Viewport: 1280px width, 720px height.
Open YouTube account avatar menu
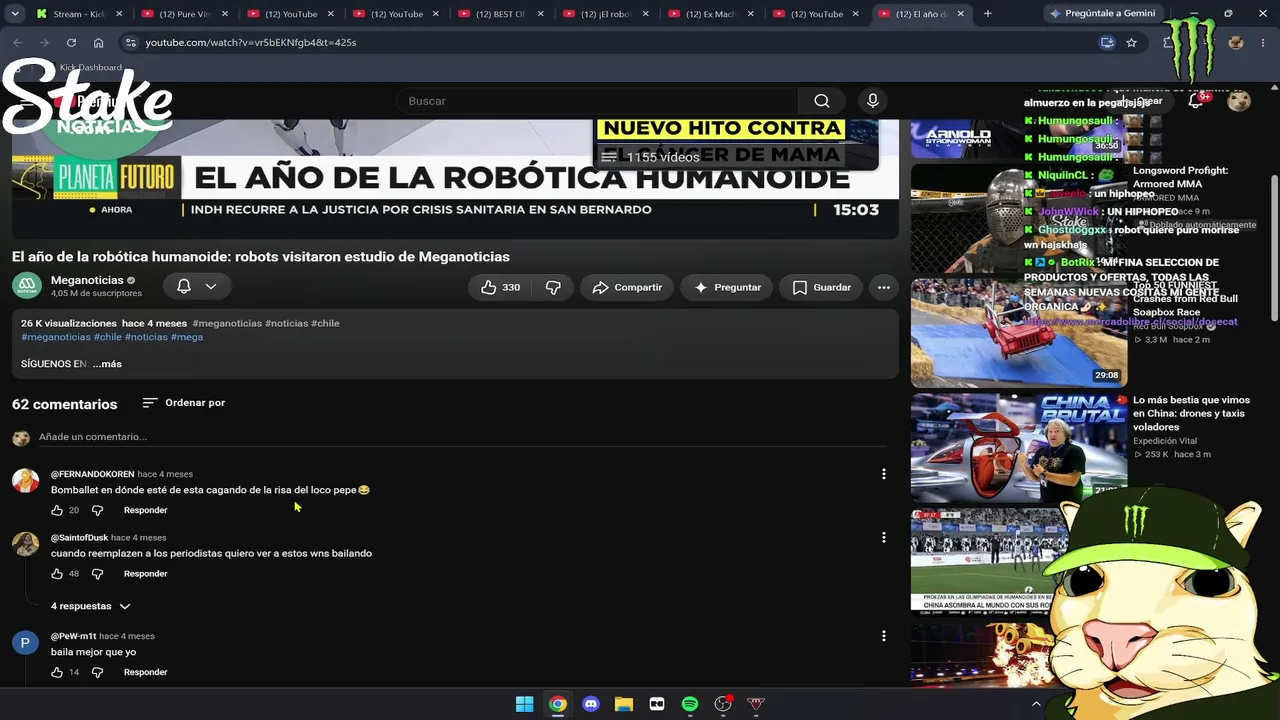(x=1239, y=101)
